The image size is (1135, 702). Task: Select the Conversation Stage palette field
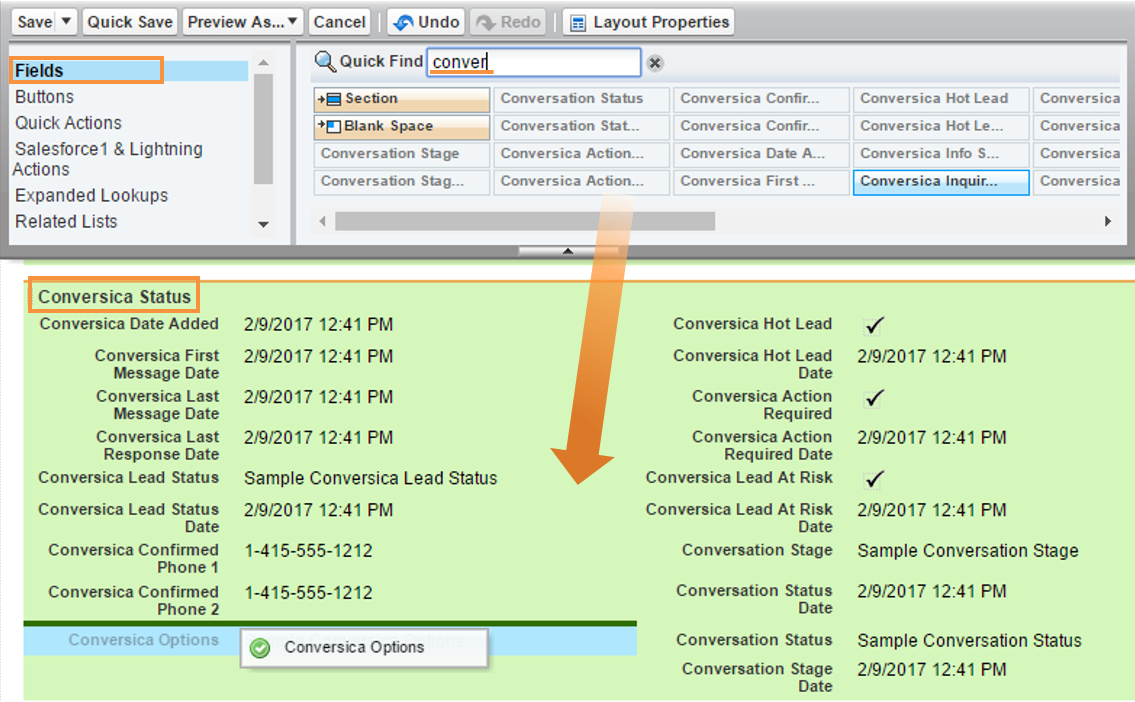(x=402, y=153)
